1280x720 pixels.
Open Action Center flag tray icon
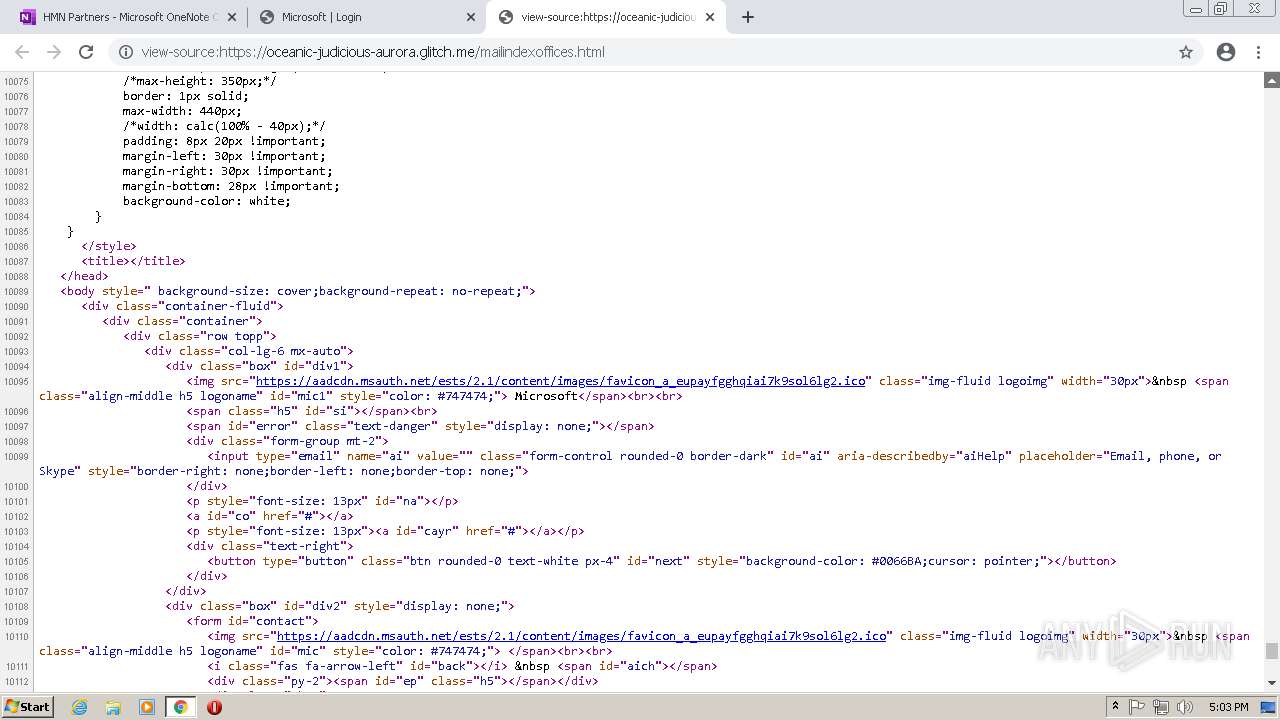1137,707
